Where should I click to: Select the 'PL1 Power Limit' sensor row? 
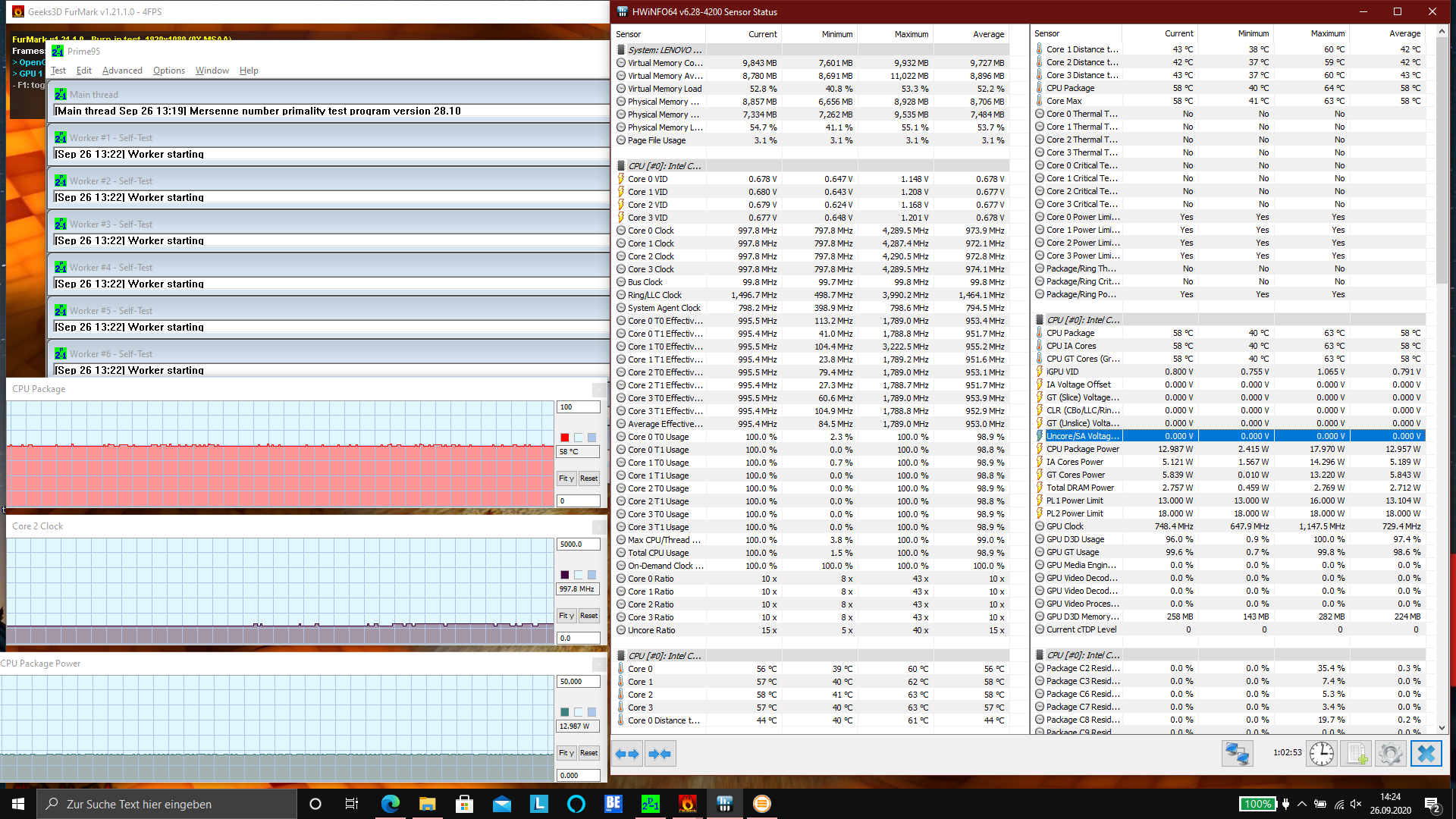pyautogui.click(x=1230, y=500)
